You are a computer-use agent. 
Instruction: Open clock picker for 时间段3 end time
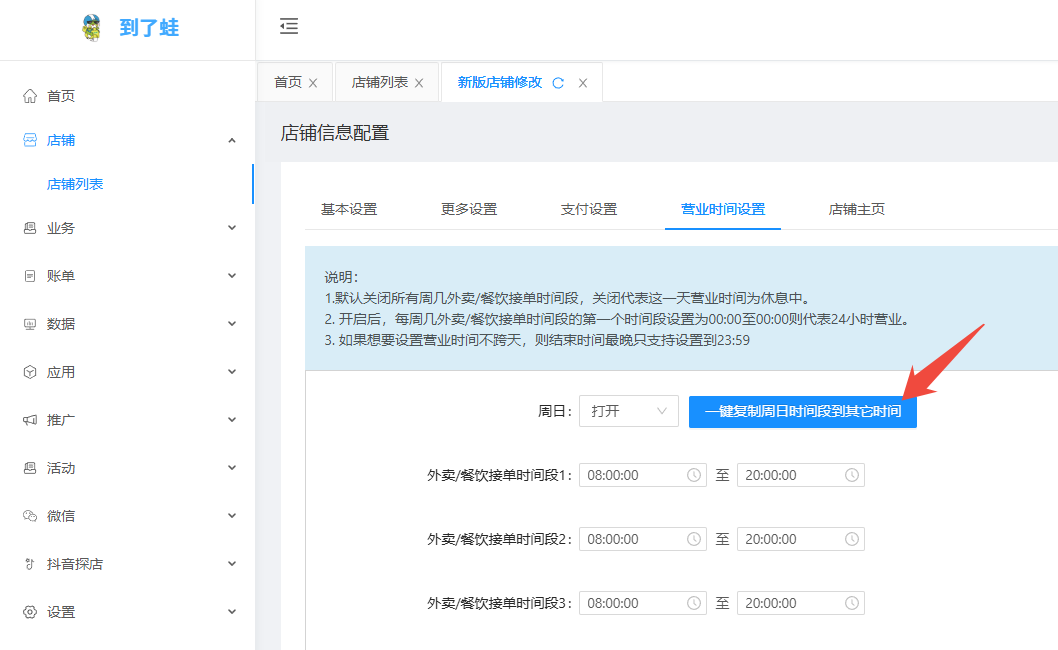(x=852, y=603)
